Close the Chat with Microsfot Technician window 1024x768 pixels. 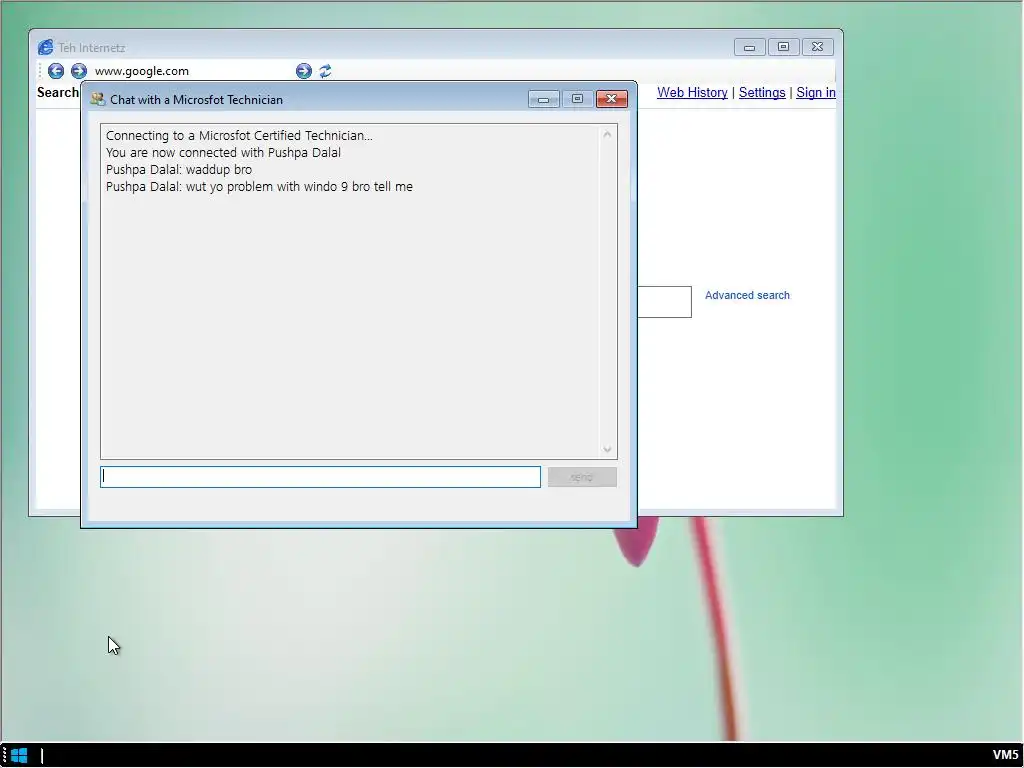[612, 99]
